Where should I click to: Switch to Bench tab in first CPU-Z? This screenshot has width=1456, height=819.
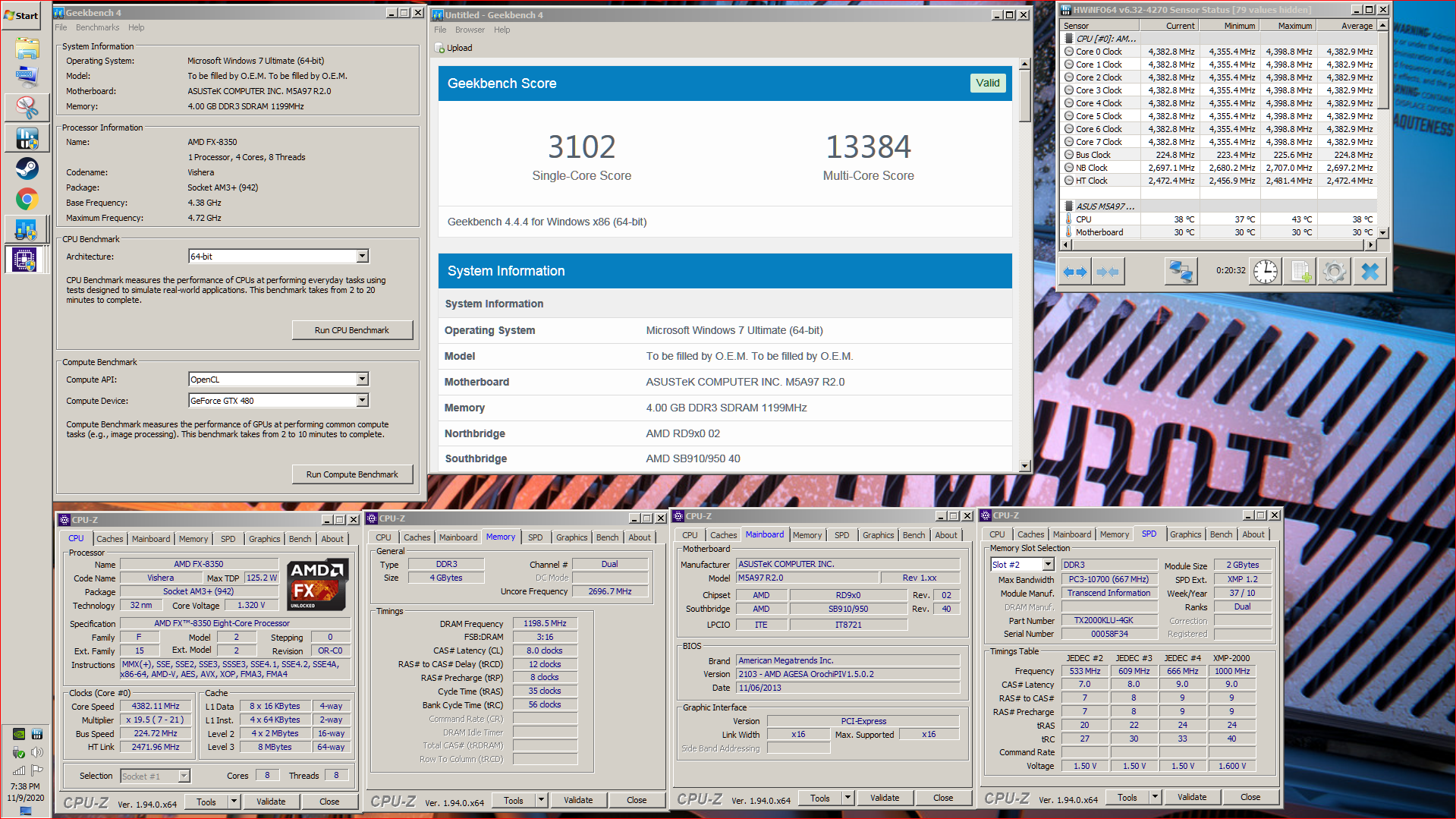[x=300, y=539]
